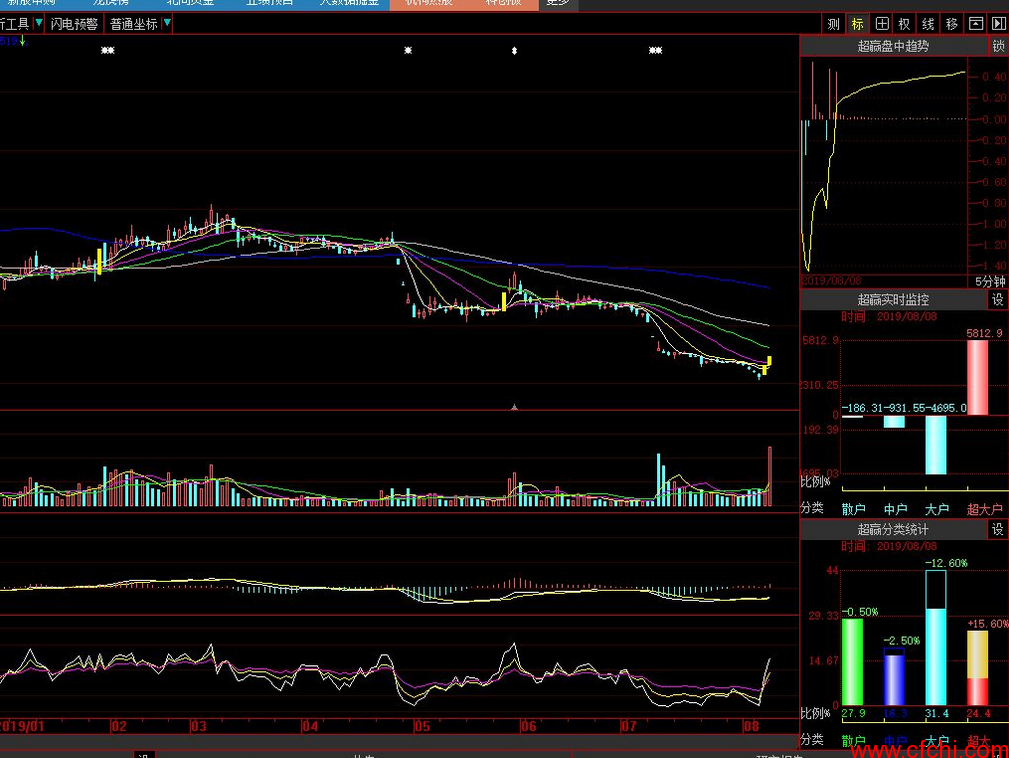Click the 超赢盘中趋势 panel header
This screenshot has height=758, width=1009.
pyautogui.click(x=893, y=46)
